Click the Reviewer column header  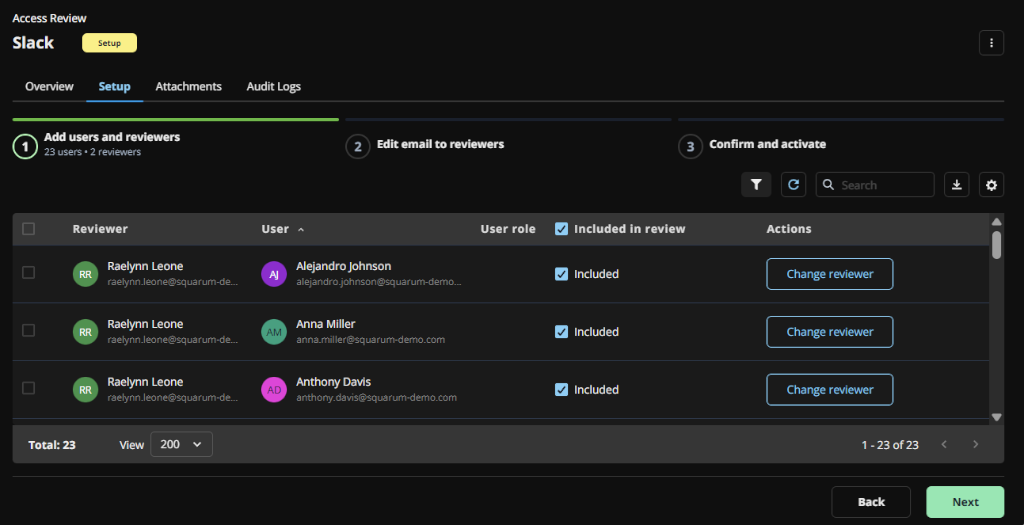[x=100, y=229]
